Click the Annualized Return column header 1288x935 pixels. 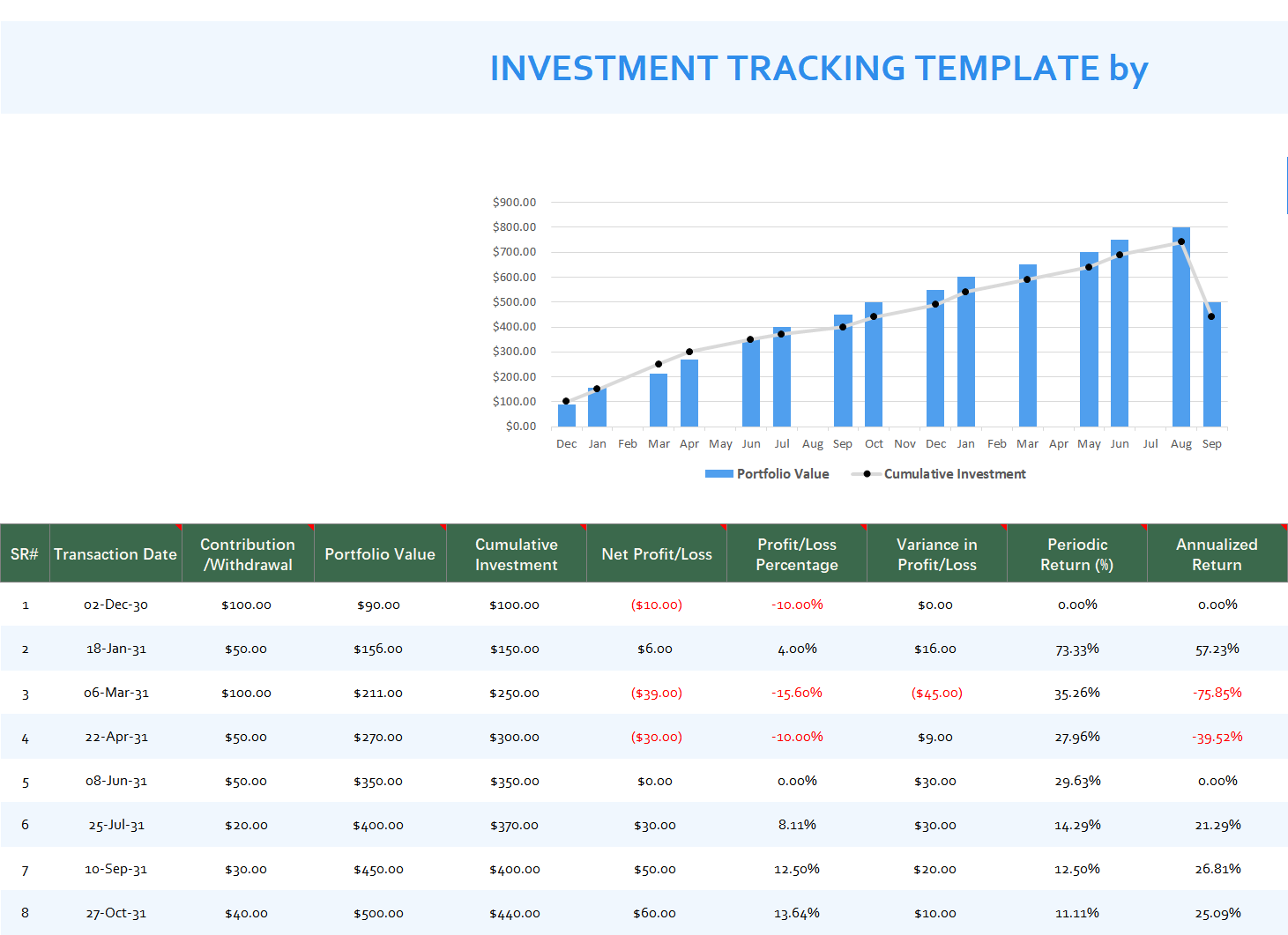pyautogui.click(x=1217, y=553)
